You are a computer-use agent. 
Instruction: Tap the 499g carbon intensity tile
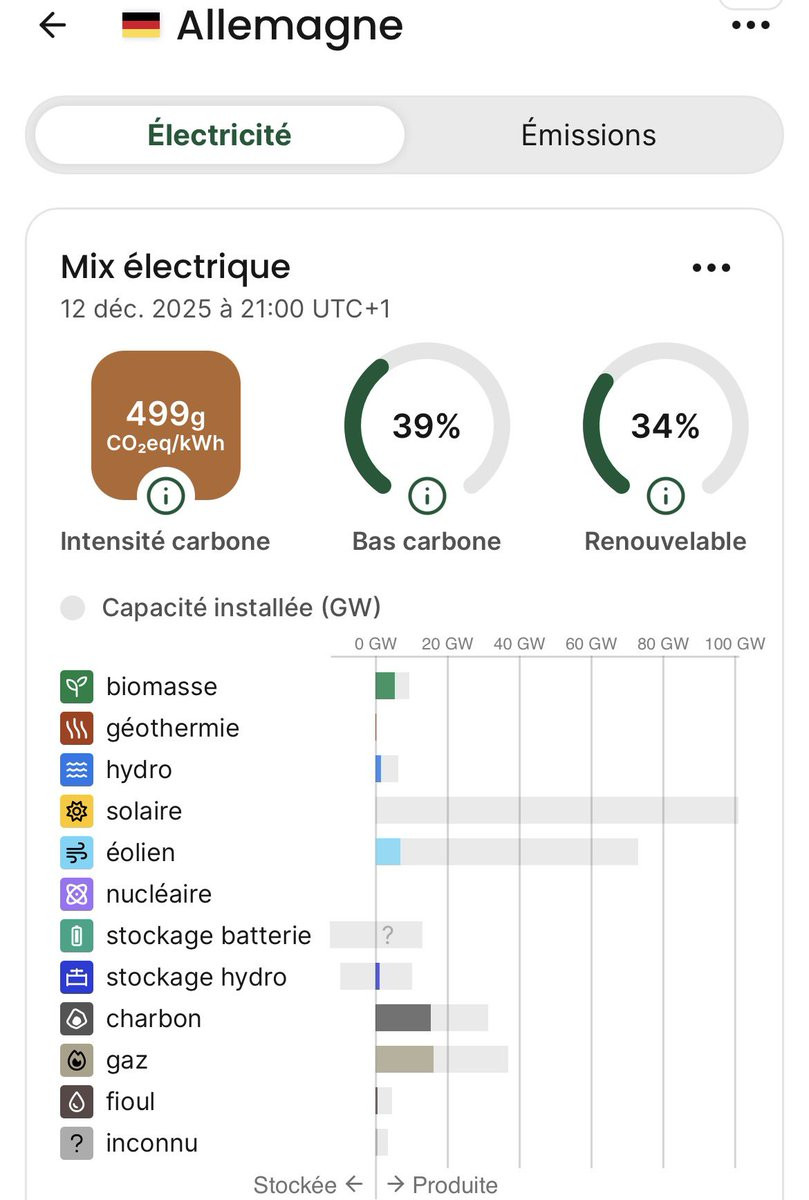tap(166, 420)
